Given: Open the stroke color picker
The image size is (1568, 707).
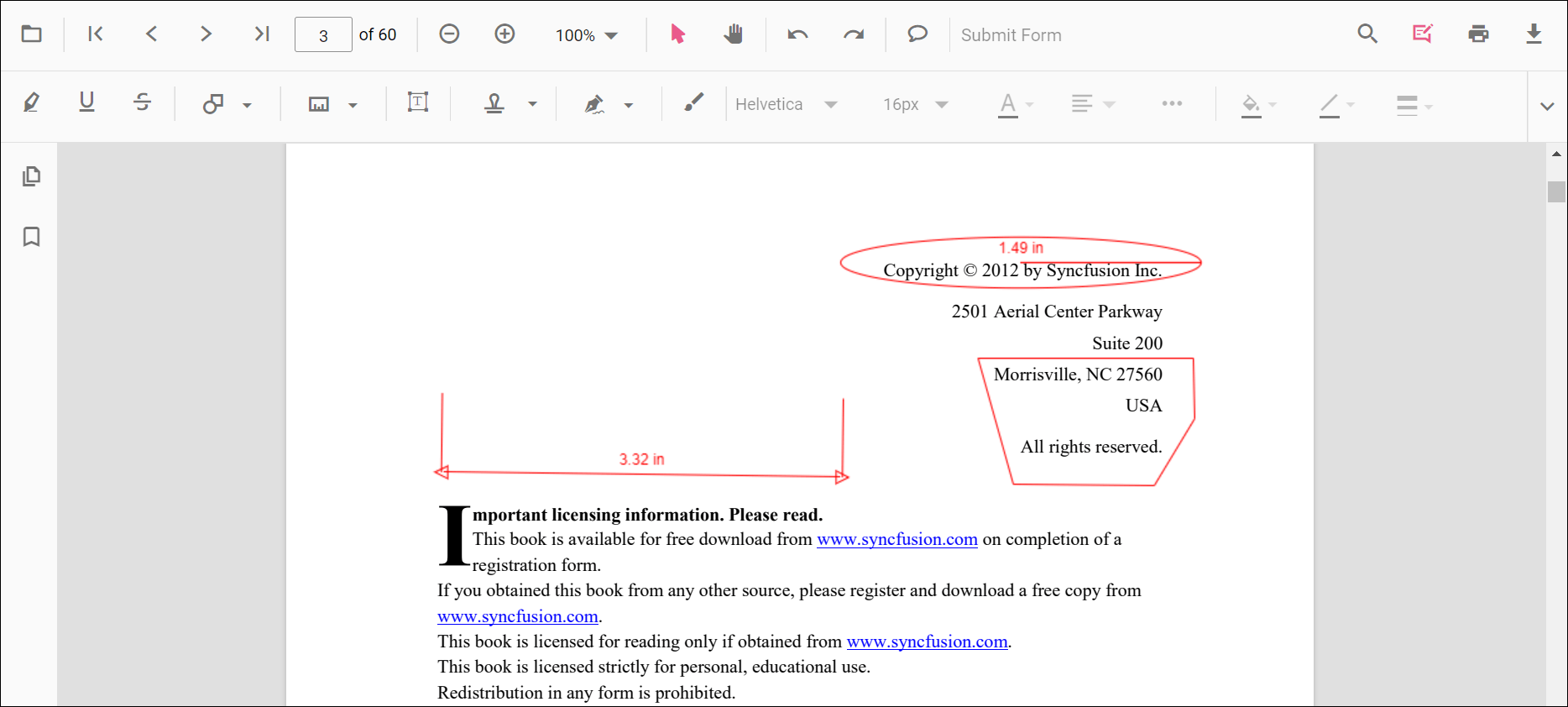Looking at the screenshot, I should (x=1336, y=105).
